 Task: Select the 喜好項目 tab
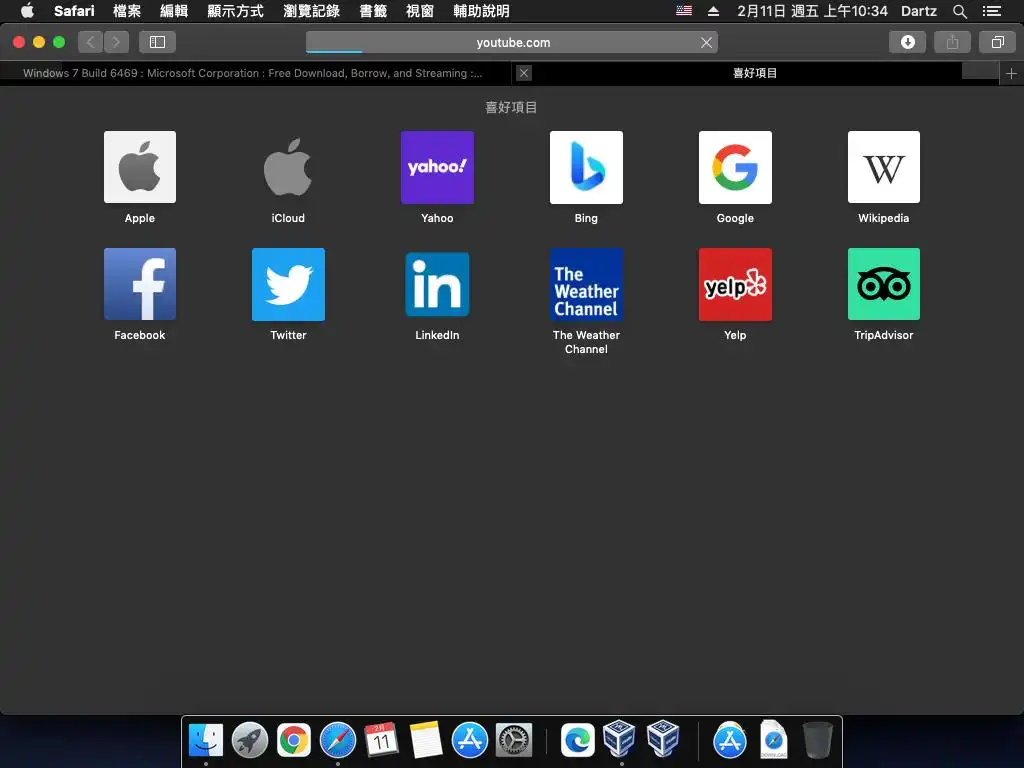(x=755, y=73)
